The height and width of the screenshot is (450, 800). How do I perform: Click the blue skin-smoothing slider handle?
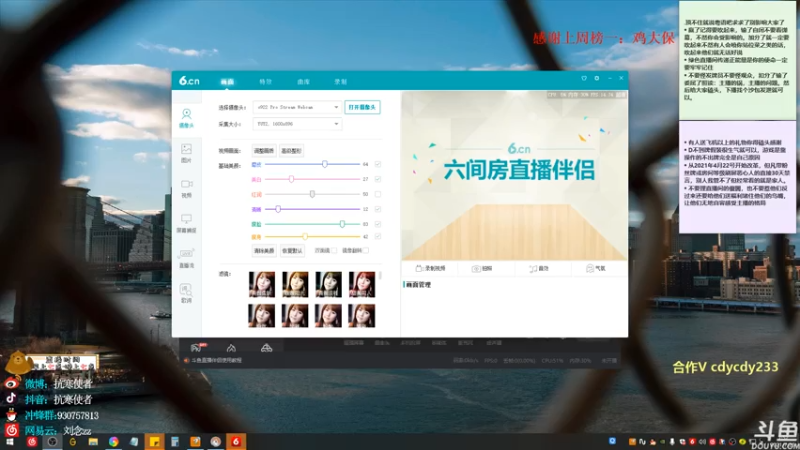pos(324,164)
